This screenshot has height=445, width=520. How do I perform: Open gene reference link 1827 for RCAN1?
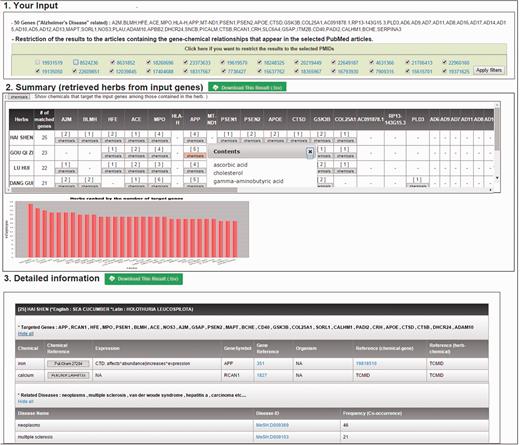[262, 375]
